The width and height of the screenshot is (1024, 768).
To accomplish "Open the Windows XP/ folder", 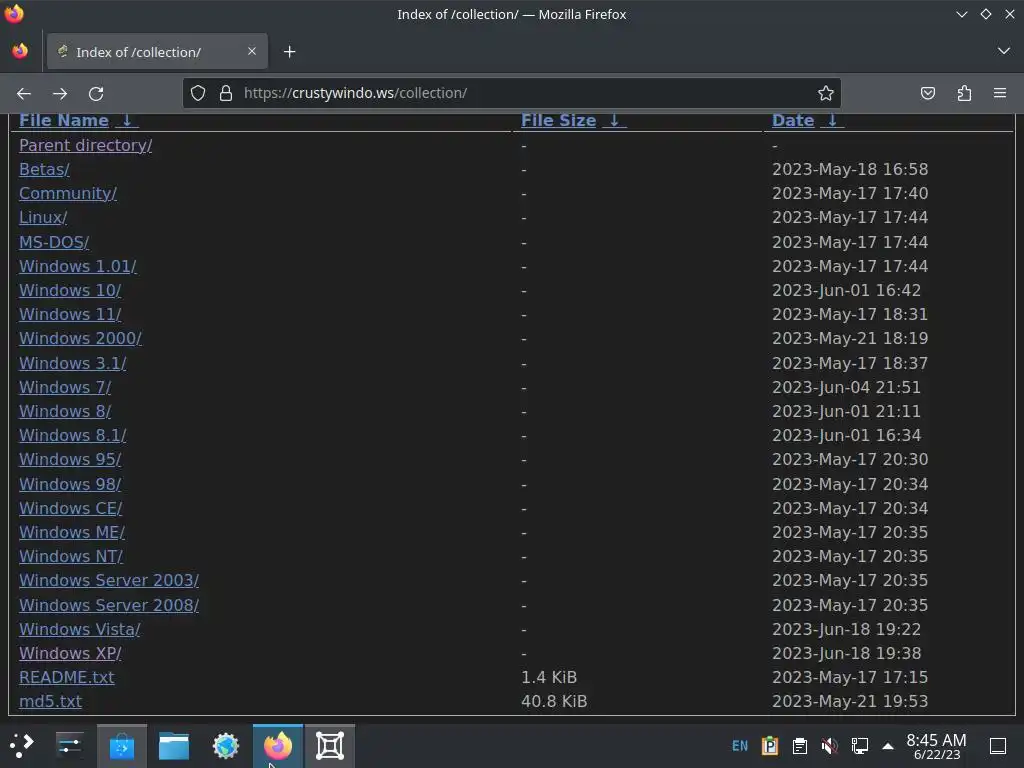I will point(70,653).
